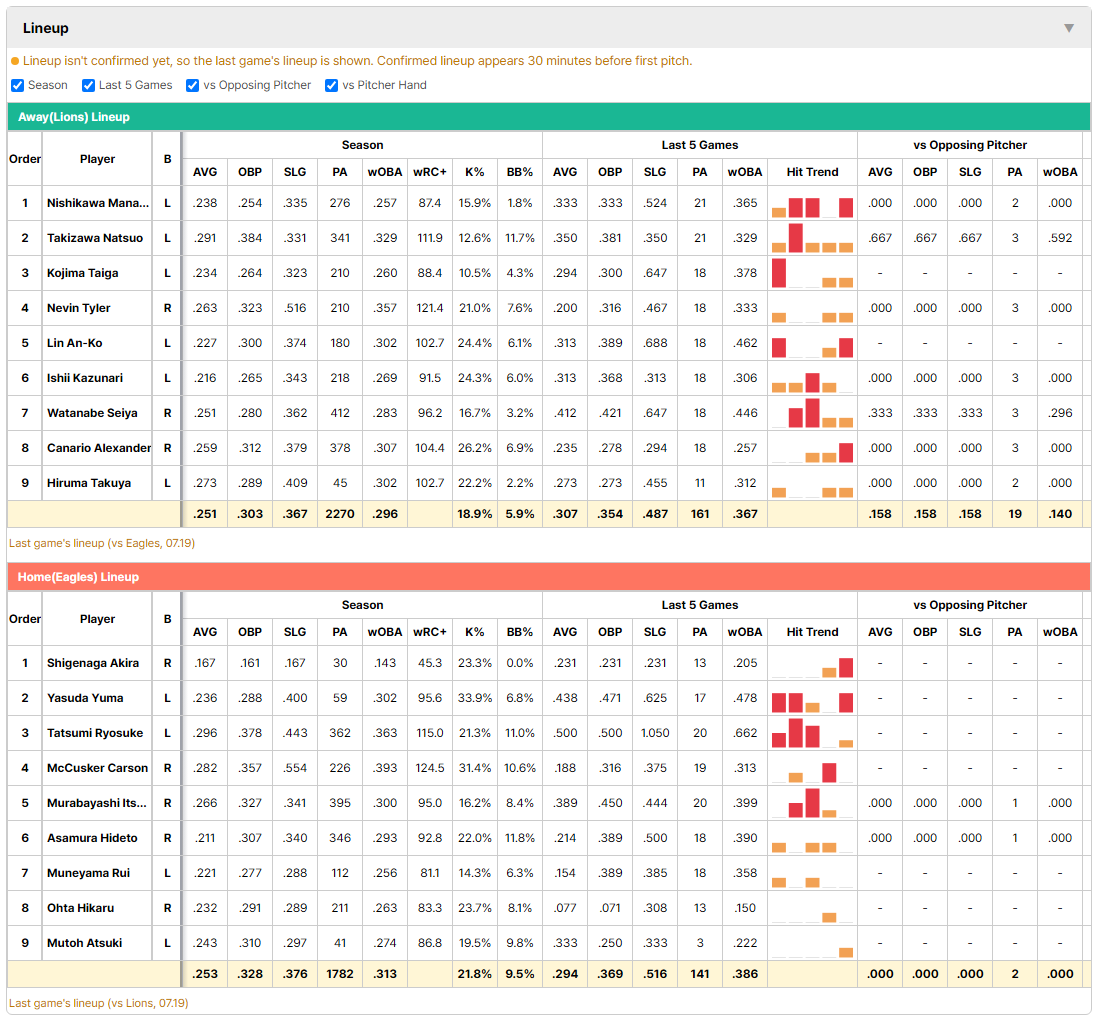Click Tatsumi Ryosuke's hit trend bars
Image resolution: width=1098 pixels, height=1021 pixels.
[812, 733]
